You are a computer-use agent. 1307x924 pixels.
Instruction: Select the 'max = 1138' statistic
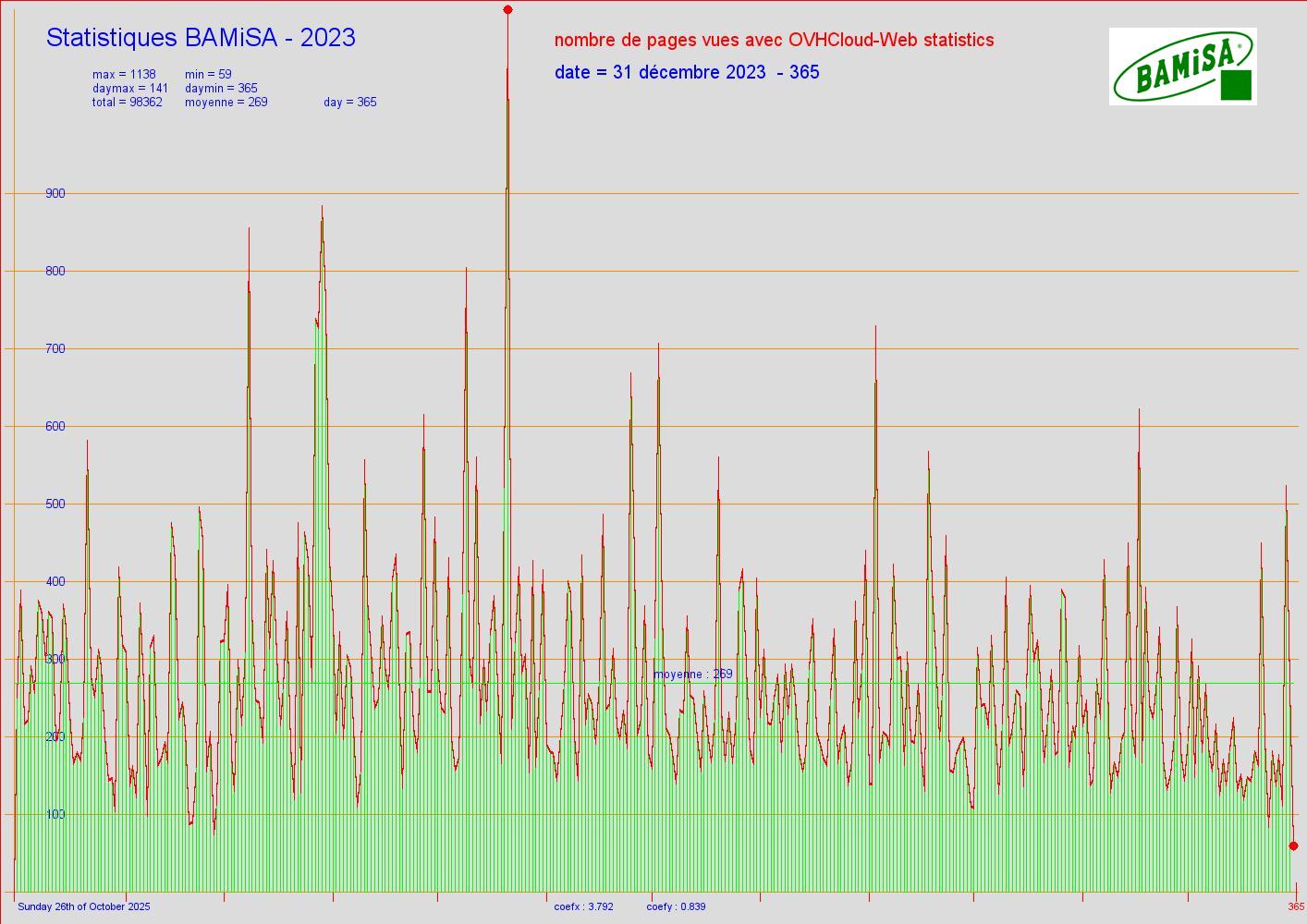click(x=124, y=75)
